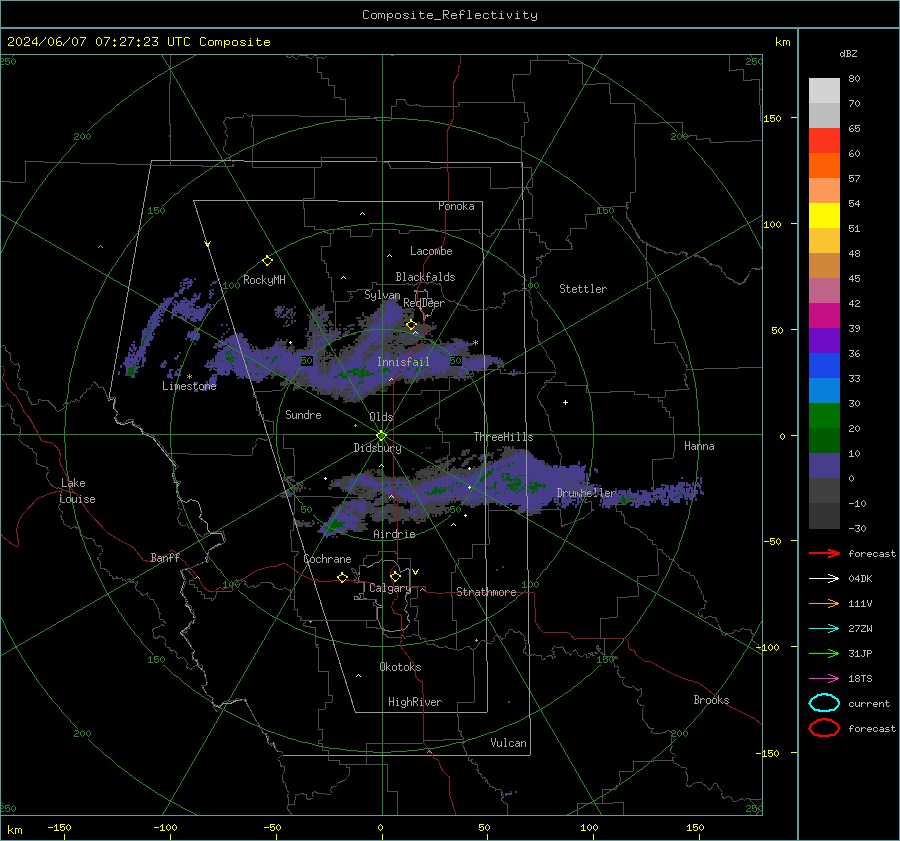Screen dimensions: 900x841
Task: Click the Composite_Reflectivity title
Action: click(x=450, y=15)
